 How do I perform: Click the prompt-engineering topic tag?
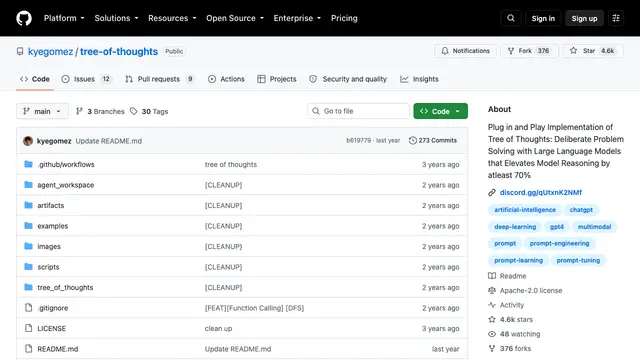559,244
